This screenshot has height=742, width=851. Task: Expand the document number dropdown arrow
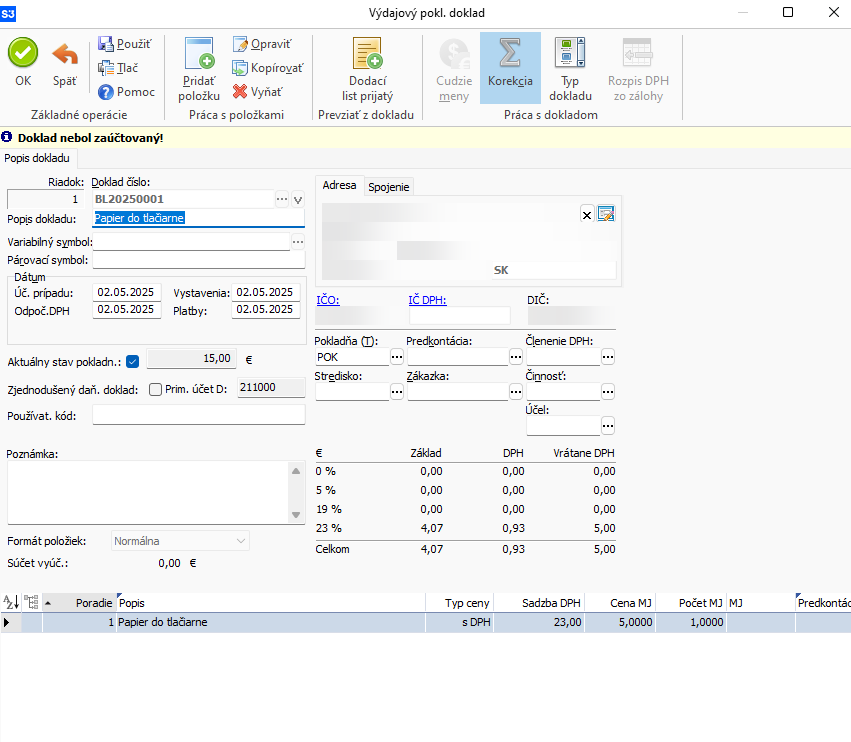298,200
